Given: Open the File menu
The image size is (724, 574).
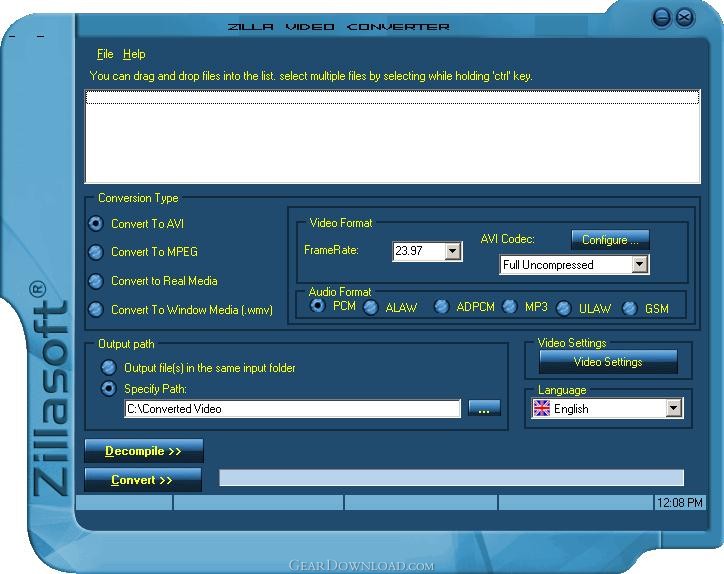Looking at the screenshot, I should pyautogui.click(x=105, y=54).
